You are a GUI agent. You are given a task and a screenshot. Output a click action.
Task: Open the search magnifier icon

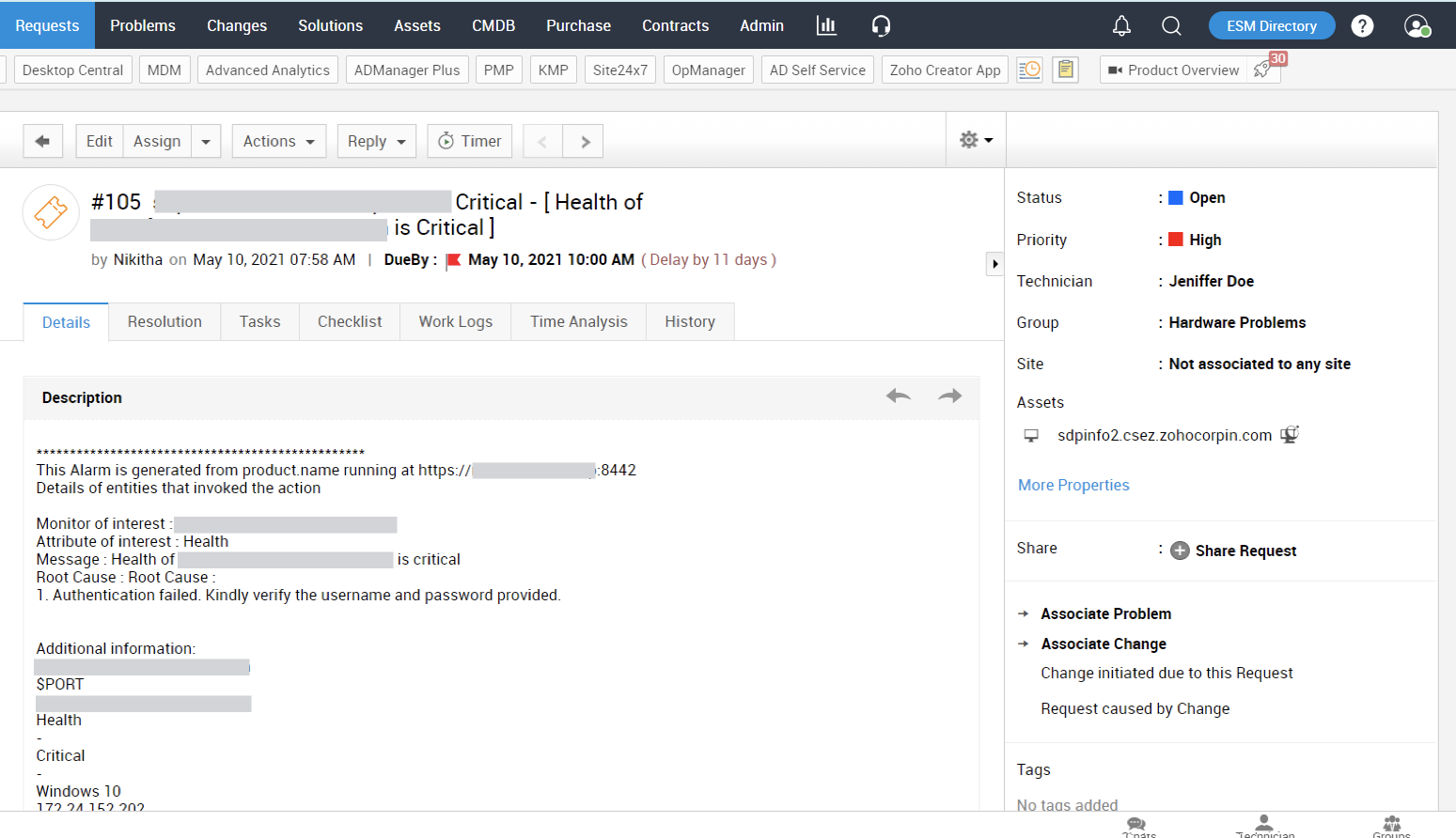point(1171,25)
